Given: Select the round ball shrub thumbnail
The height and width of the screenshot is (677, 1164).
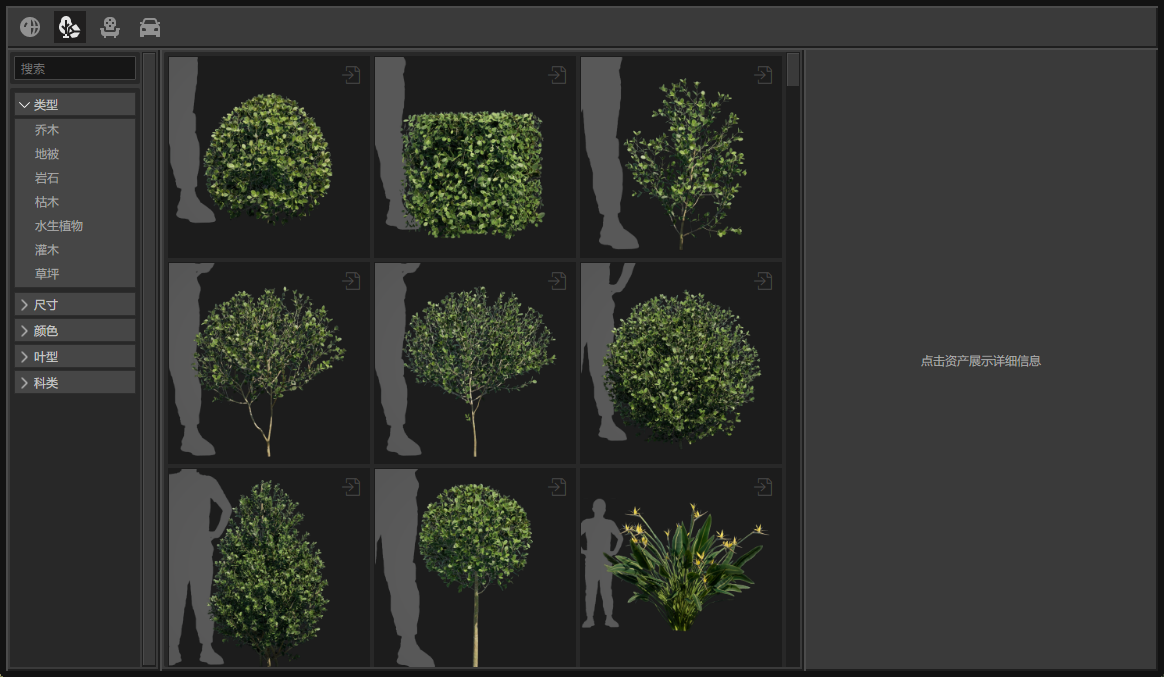Looking at the screenshot, I should coord(269,157).
